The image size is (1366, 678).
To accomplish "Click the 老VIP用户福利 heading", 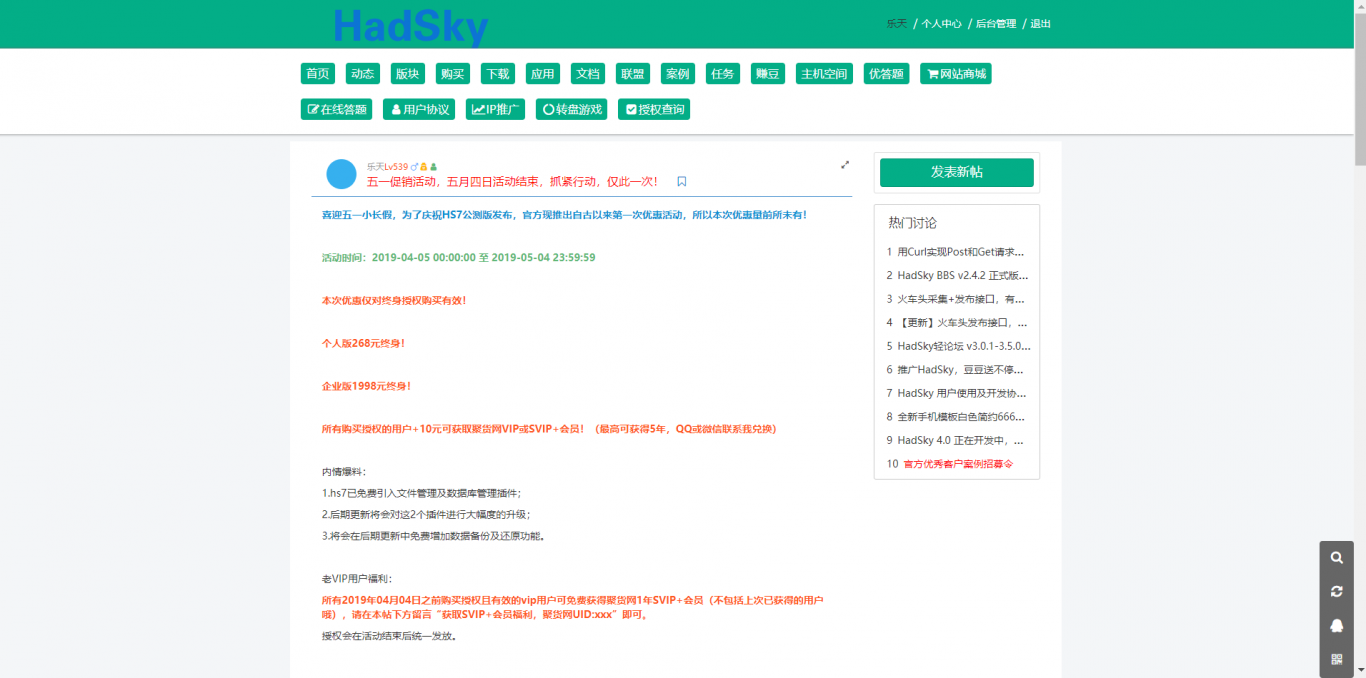I will (357, 579).
